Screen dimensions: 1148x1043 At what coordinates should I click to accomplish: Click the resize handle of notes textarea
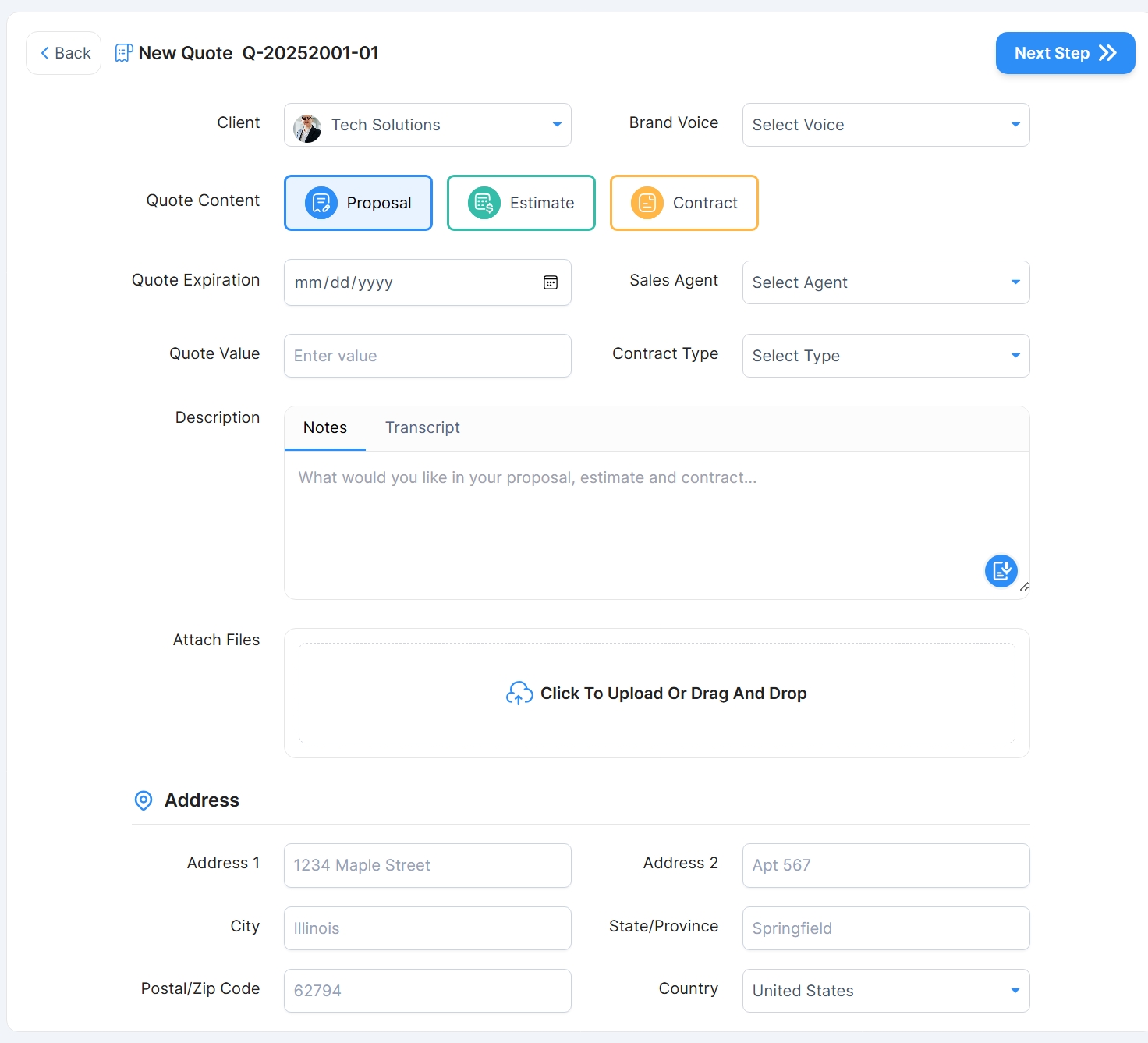[1024, 587]
